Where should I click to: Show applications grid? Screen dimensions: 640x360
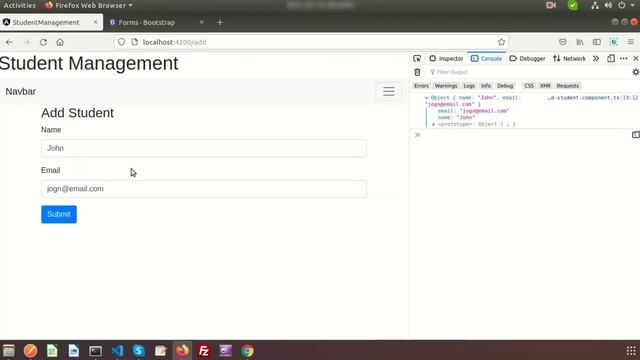[631, 351]
